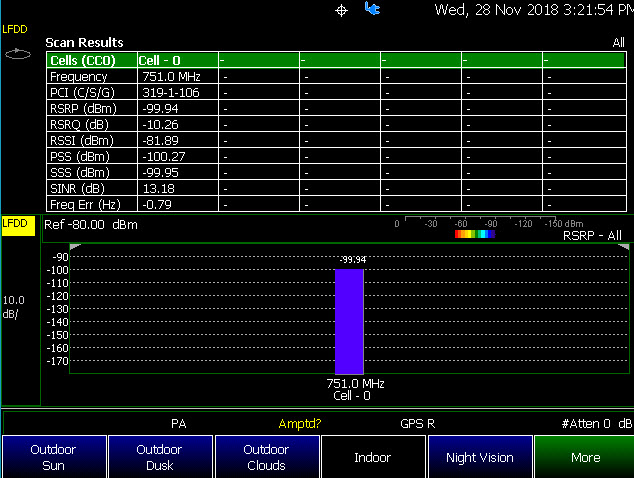Select the Outdoor Sun display mode
634x478 pixels.
click(x=54, y=457)
